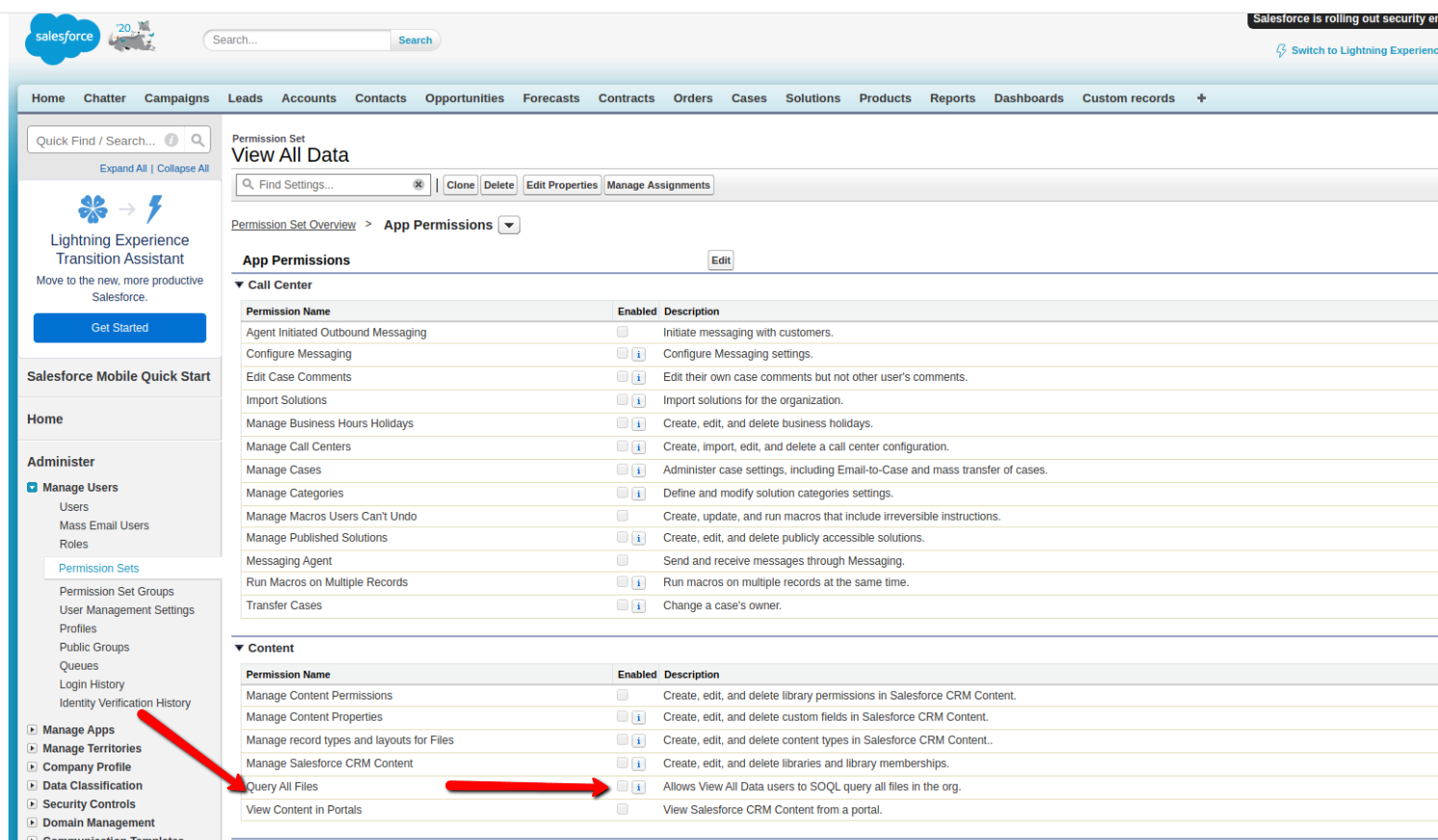
Task: Click info icon for Manage Business Hours Holidays
Action: [638, 424]
